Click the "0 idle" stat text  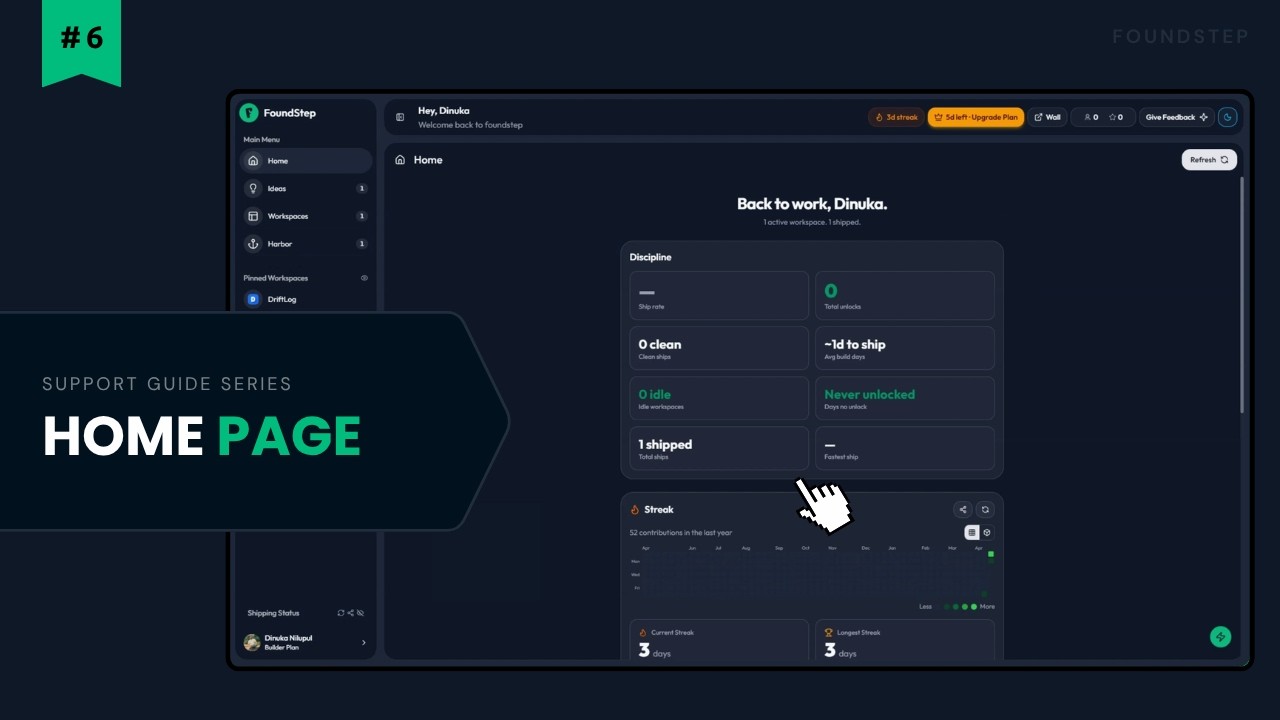(655, 394)
